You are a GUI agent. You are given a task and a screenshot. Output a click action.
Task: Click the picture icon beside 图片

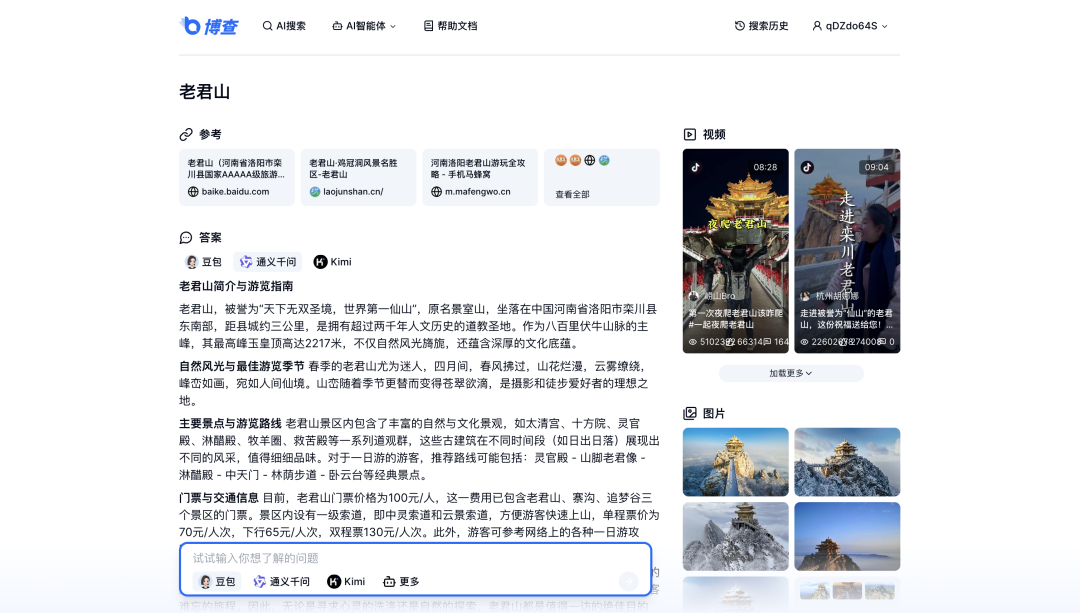coord(689,413)
